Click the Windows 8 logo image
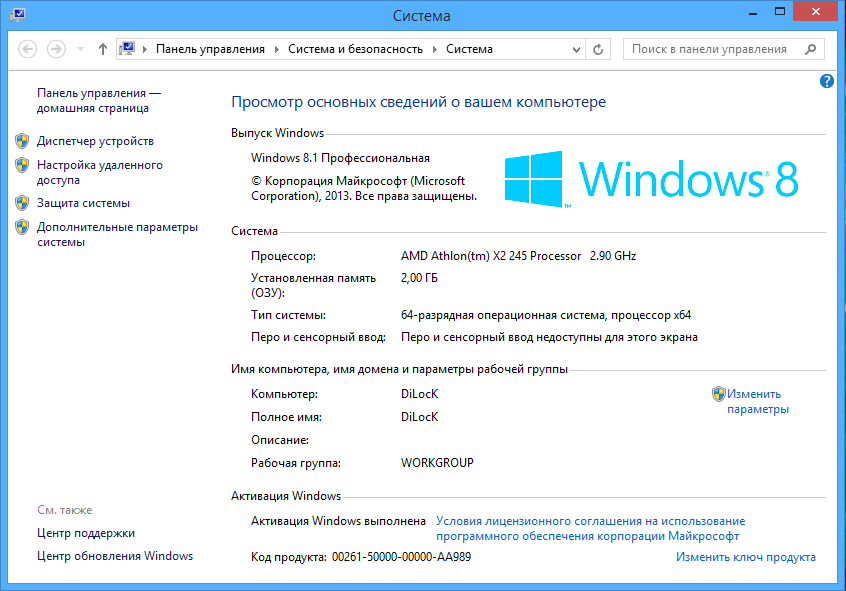This screenshot has width=846, height=591. click(x=651, y=179)
